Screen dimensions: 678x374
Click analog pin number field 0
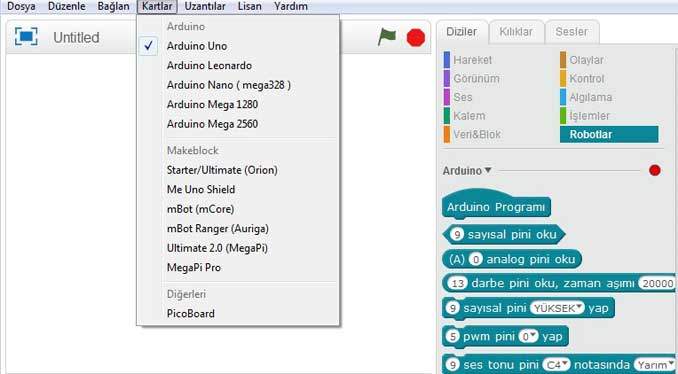point(476,259)
